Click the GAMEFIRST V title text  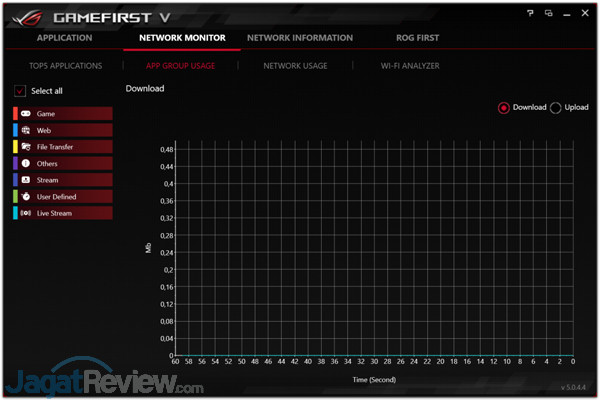[x=112, y=18]
